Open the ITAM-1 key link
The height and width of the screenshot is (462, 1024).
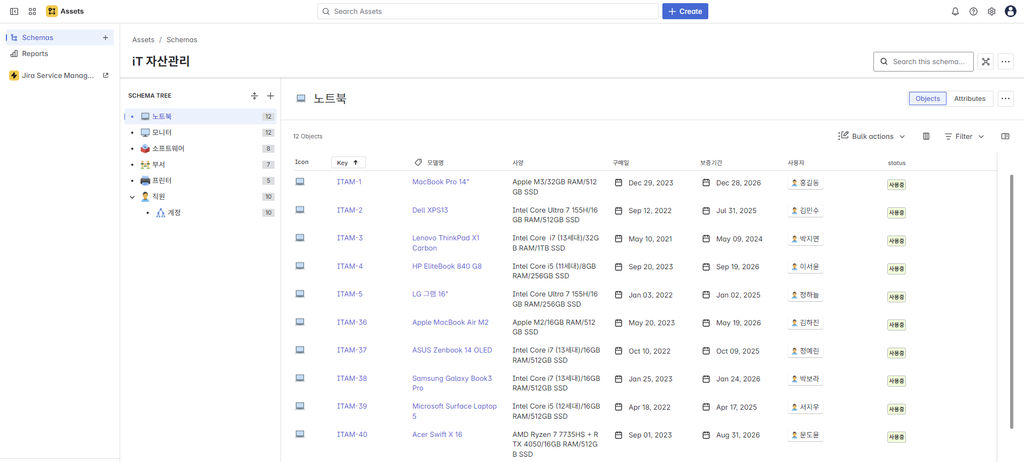pos(349,182)
